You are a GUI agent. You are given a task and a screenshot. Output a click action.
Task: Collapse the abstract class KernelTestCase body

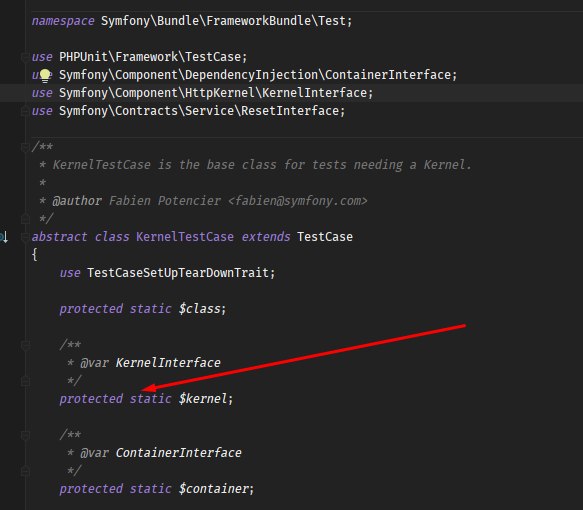click(25, 237)
